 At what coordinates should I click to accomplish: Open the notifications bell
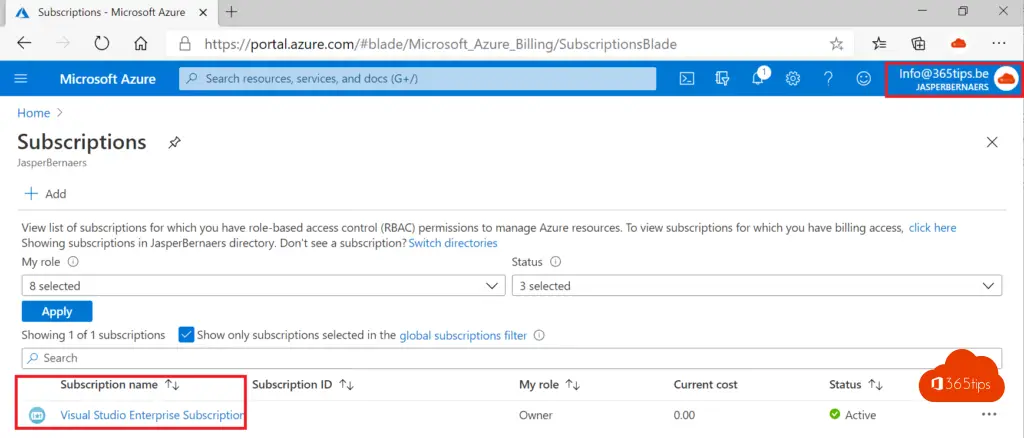pyautogui.click(x=758, y=79)
